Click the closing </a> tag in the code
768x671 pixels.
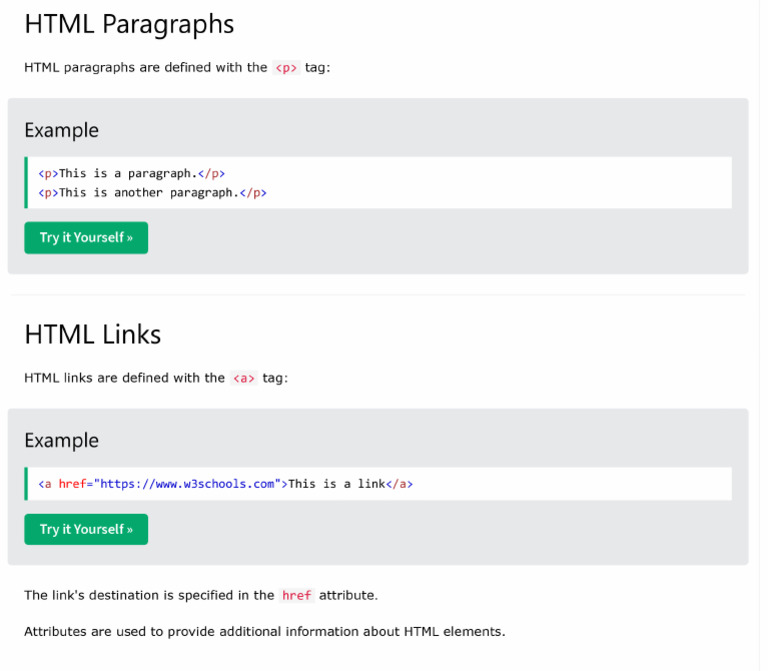[399, 484]
